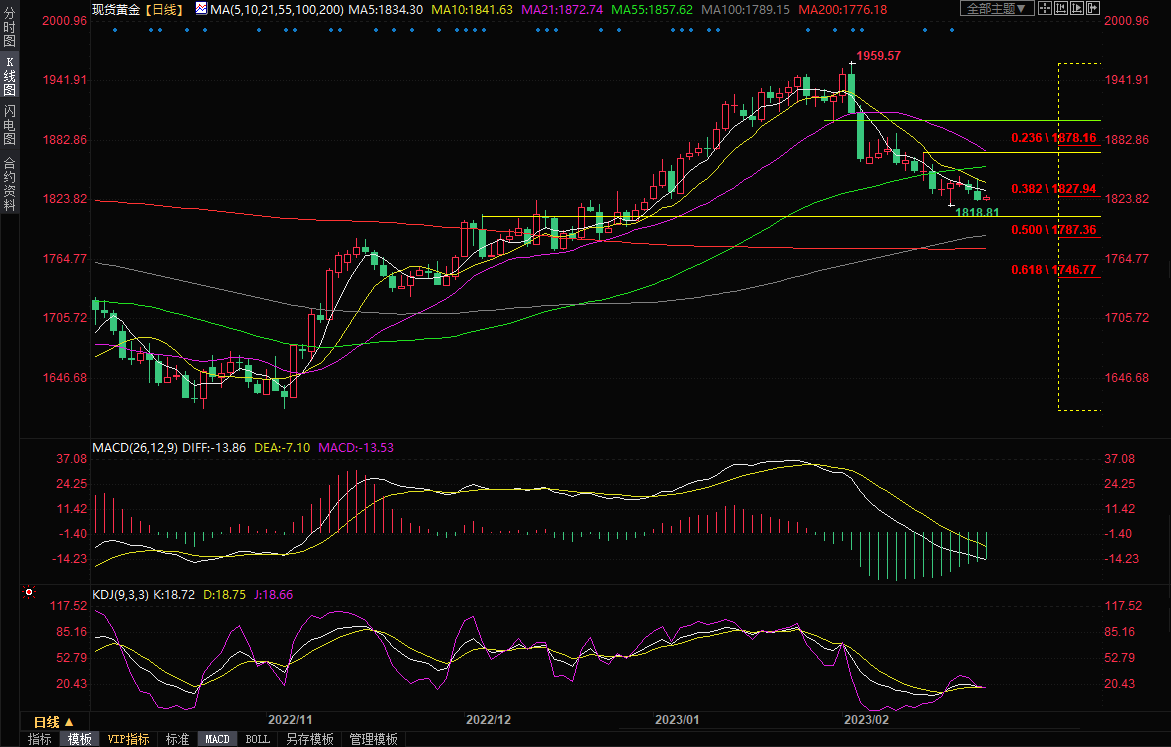Switch to the 标准 template
The image size is (1171, 747).
click(177, 739)
